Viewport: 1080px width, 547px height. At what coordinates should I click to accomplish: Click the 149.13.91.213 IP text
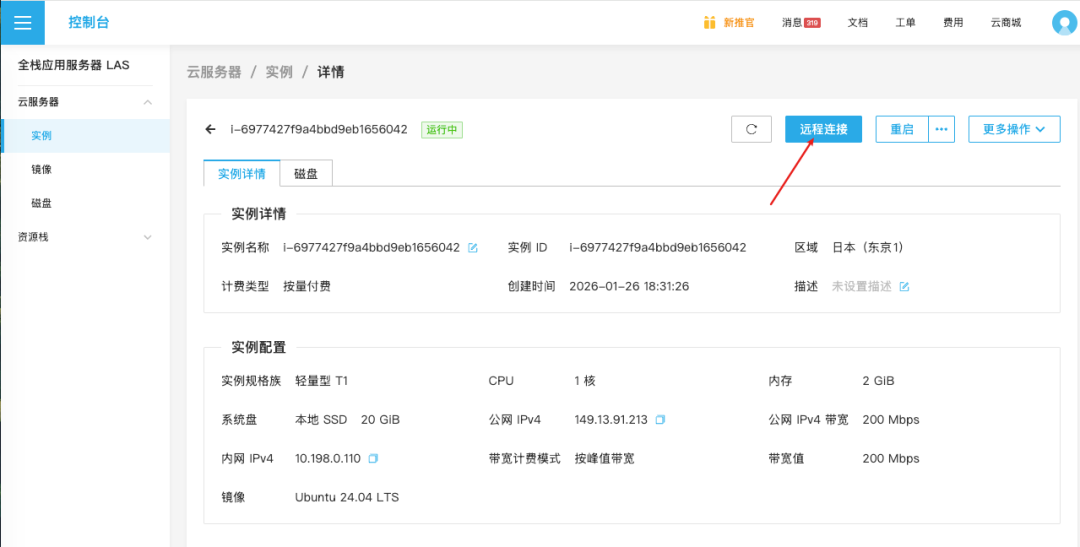(611, 420)
